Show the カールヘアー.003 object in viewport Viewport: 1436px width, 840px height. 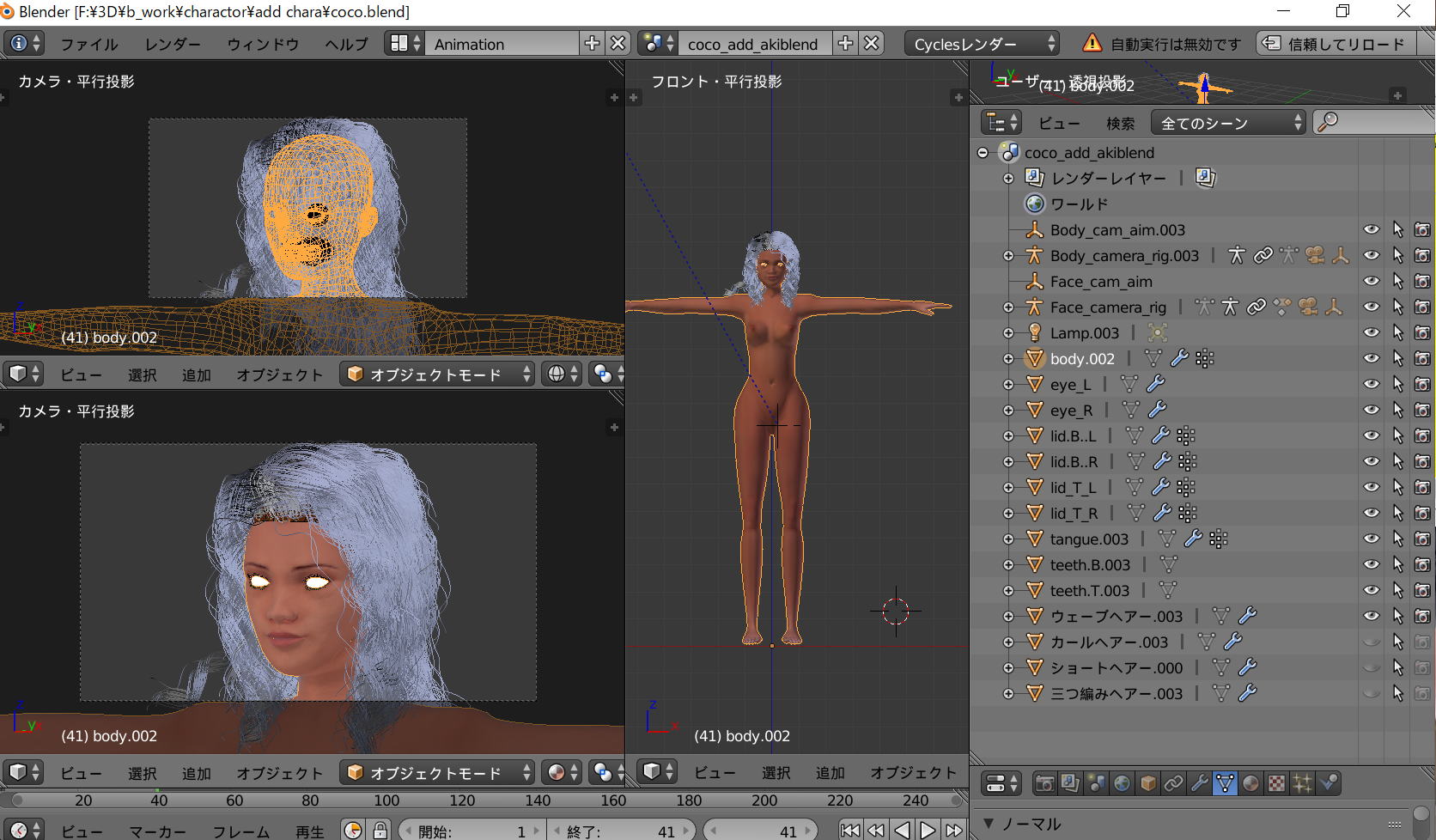[x=1372, y=642]
